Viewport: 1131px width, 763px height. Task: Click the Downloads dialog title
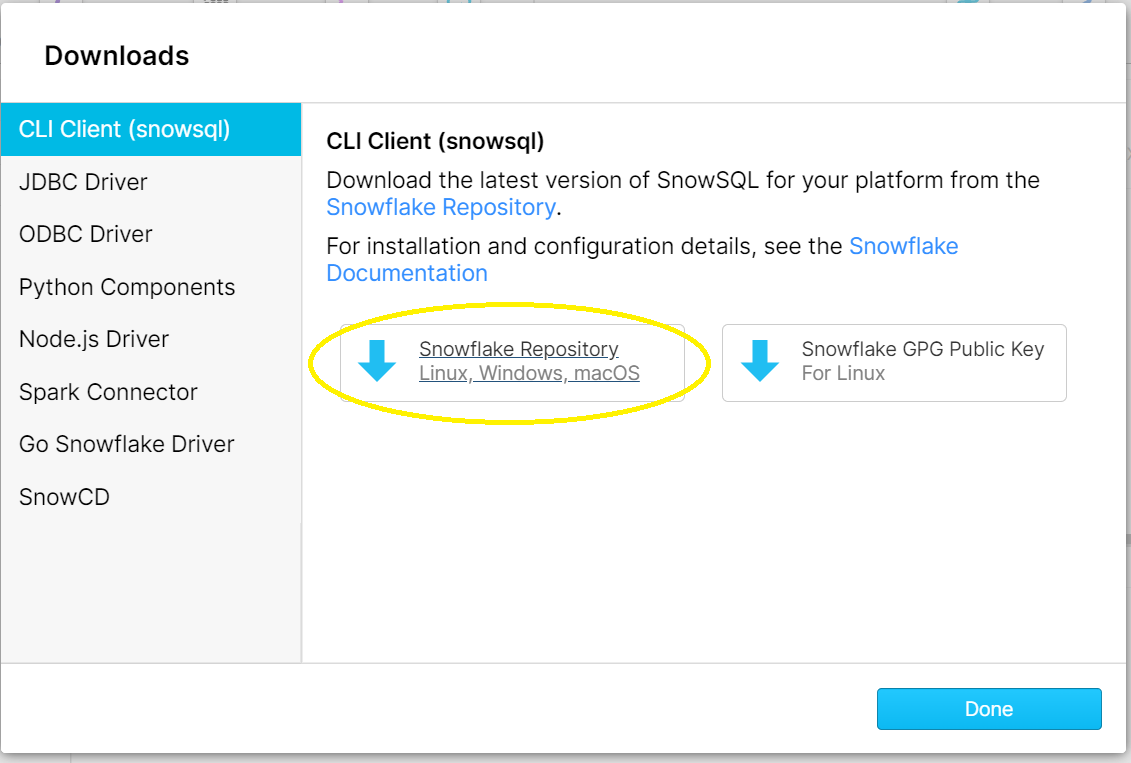[x=116, y=56]
